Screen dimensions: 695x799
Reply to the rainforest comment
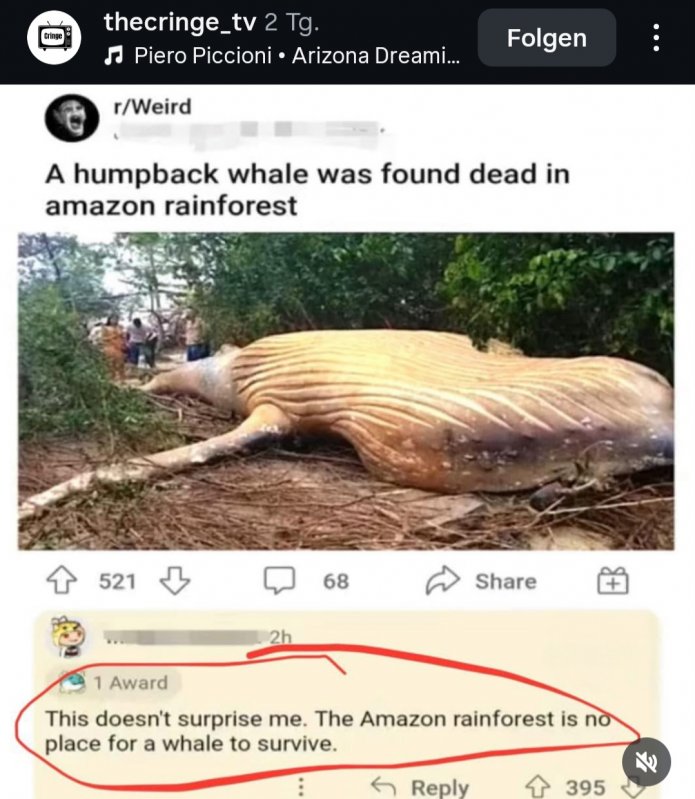tap(420, 787)
